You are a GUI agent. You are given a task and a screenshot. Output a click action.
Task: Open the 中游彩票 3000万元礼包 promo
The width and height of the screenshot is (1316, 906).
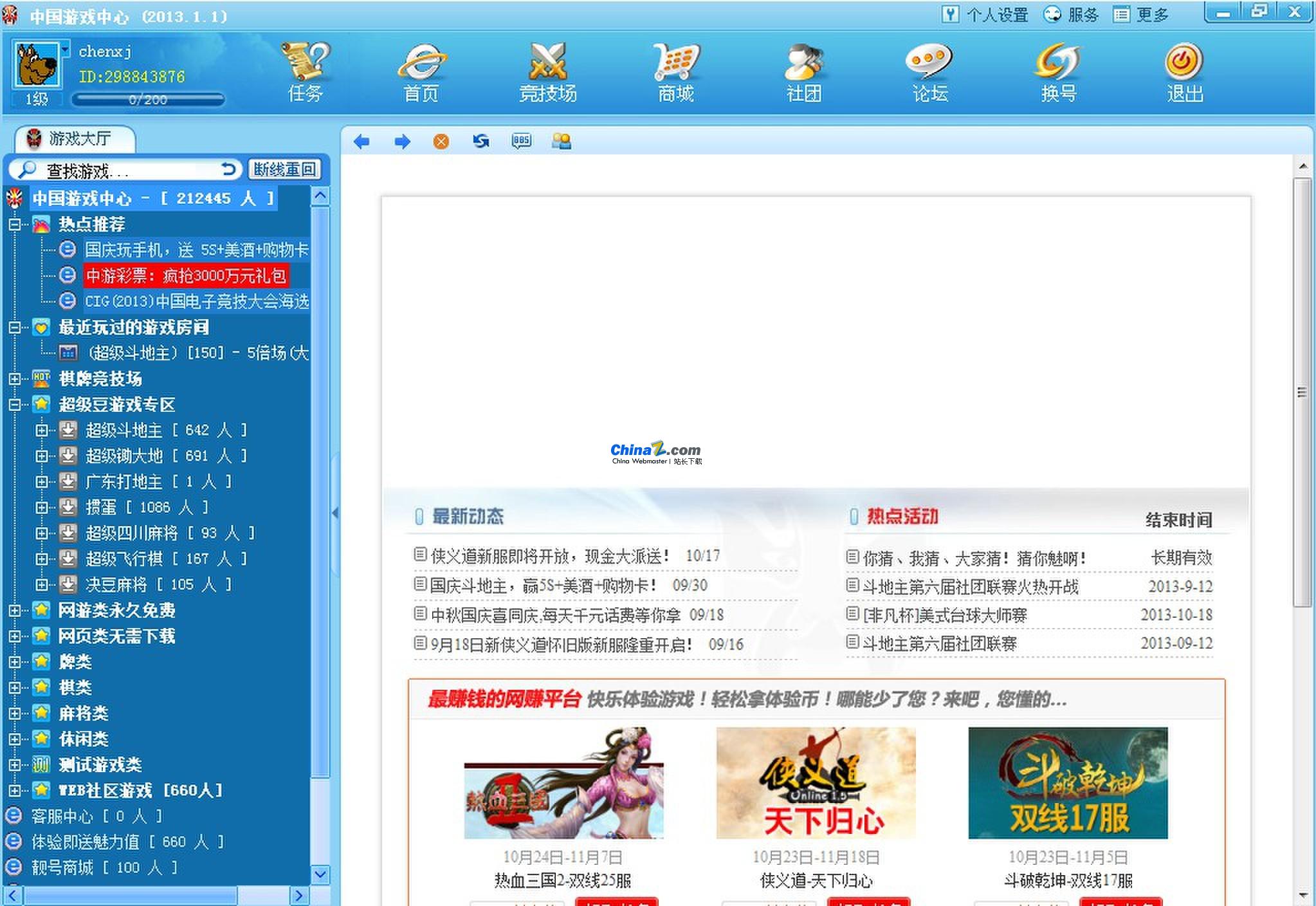[x=186, y=275]
